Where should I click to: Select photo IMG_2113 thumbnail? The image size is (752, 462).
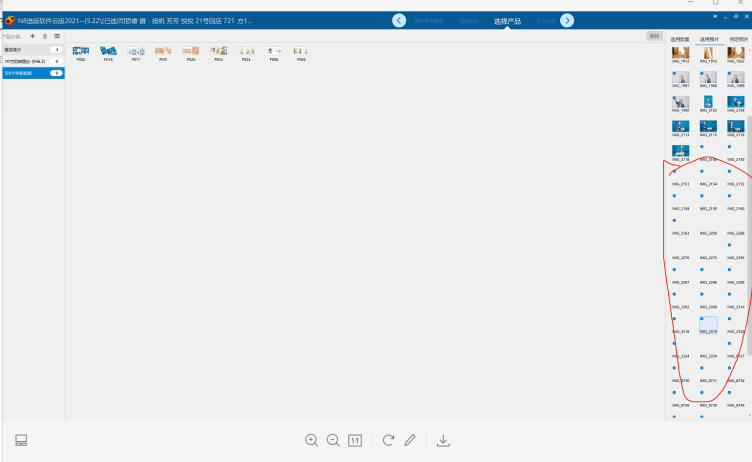(681, 128)
